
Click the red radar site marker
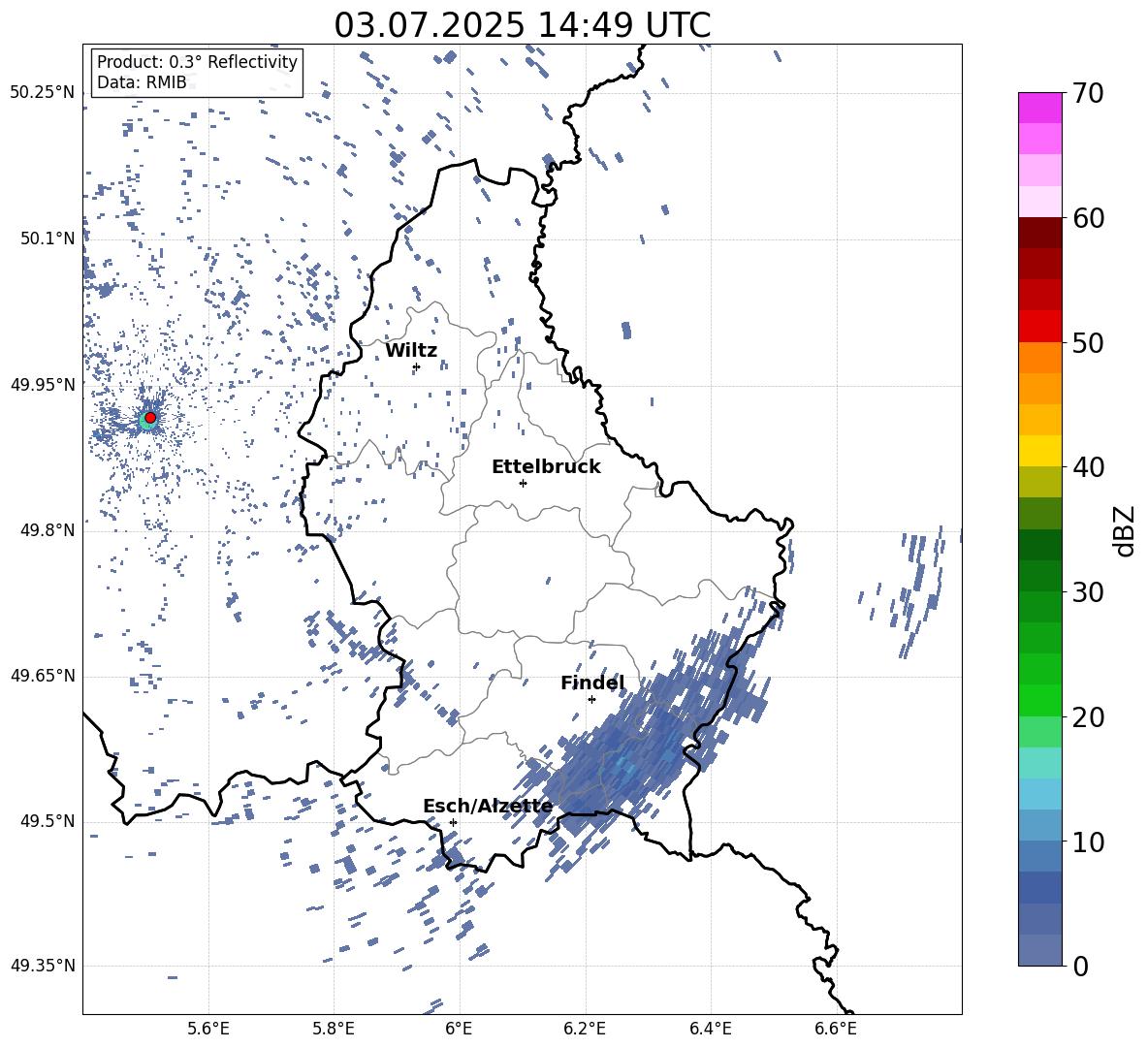[x=150, y=418]
